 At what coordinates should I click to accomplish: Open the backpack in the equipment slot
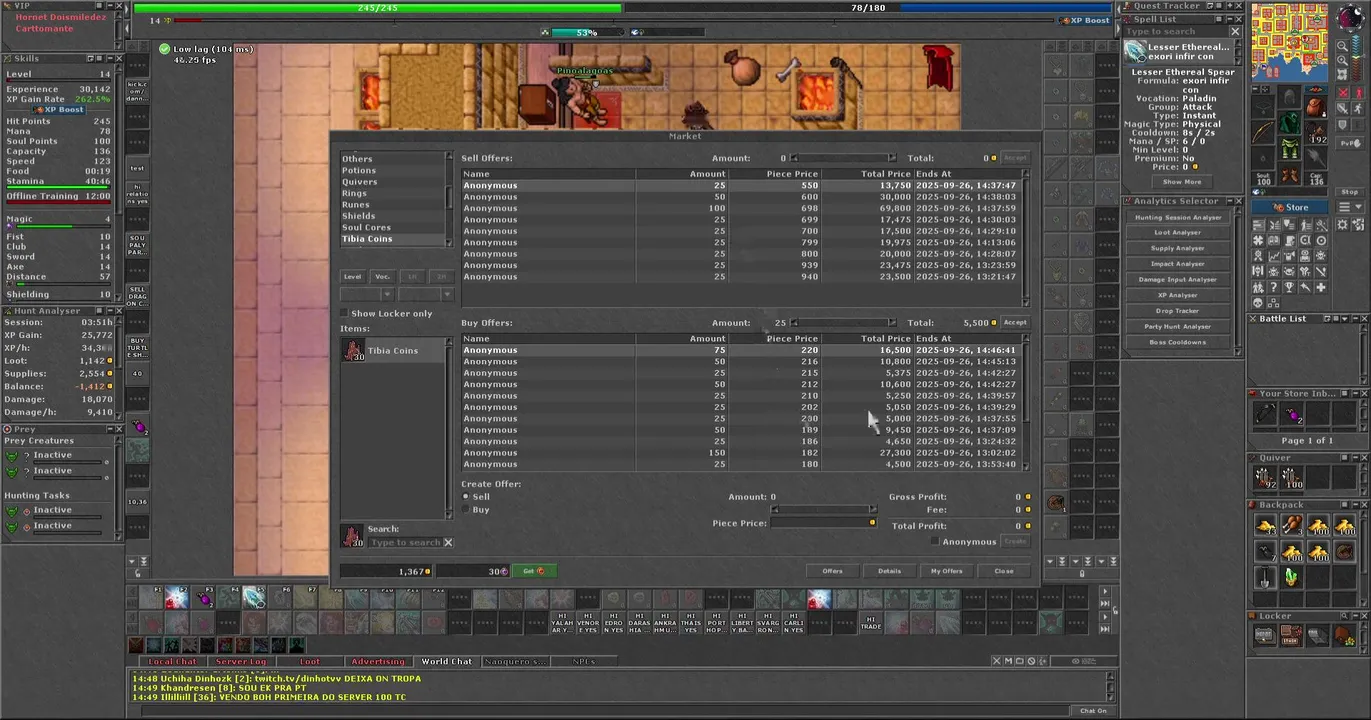tap(1316, 107)
